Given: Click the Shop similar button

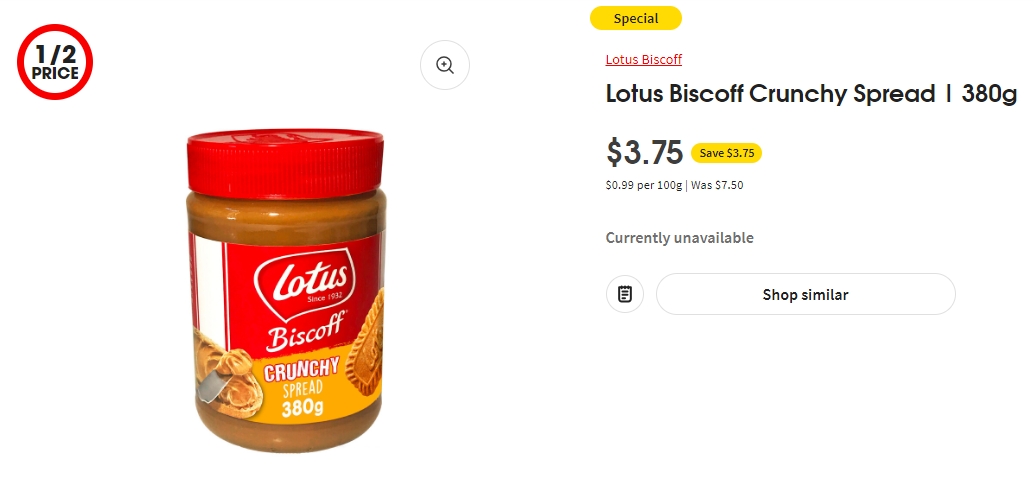Looking at the screenshot, I should [x=805, y=294].
